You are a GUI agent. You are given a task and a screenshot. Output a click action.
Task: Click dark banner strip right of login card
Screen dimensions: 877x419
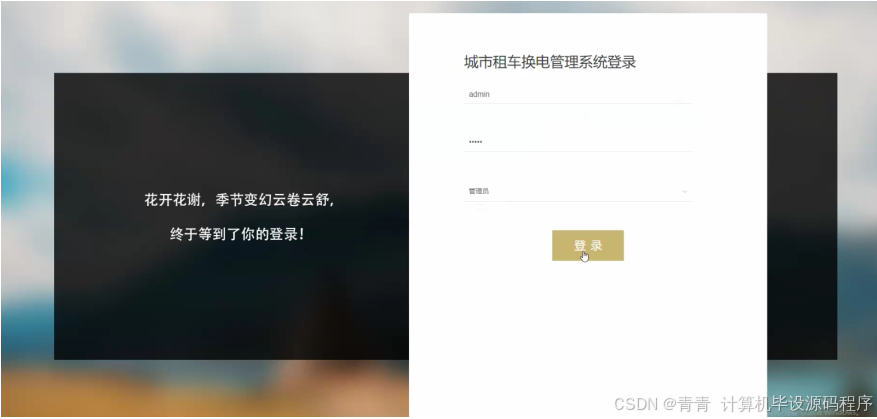(801, 216)
